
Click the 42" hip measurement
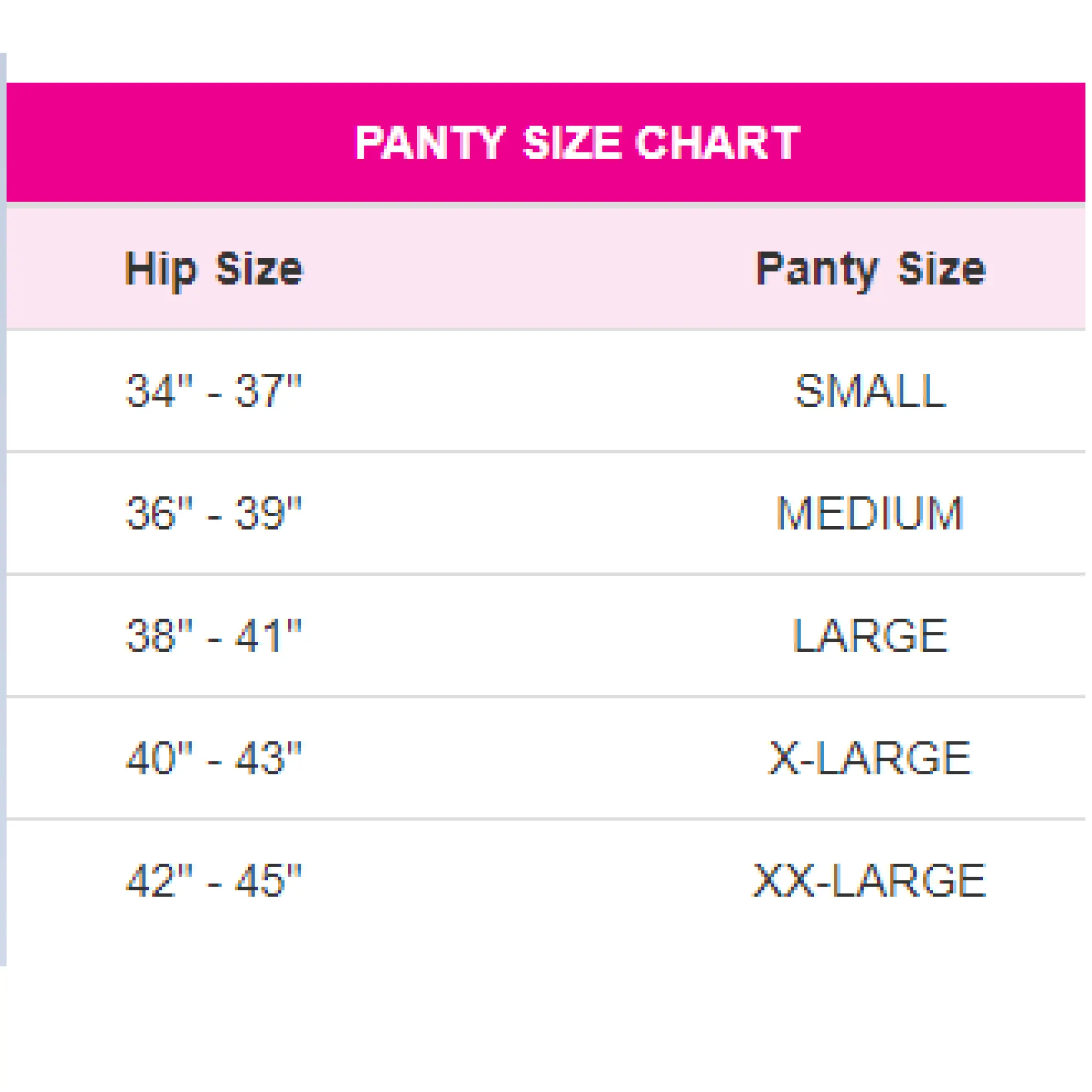[x=158, y=880]
